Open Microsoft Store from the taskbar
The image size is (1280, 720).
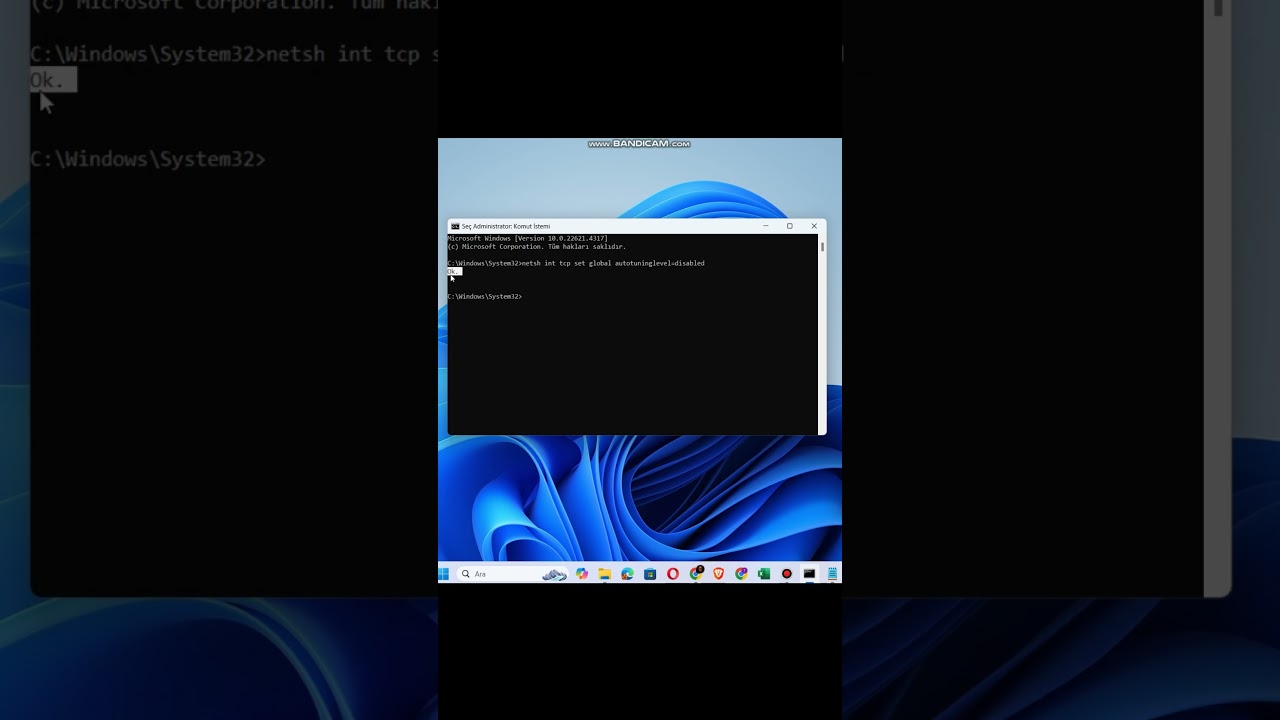click(x=650, y=574)
